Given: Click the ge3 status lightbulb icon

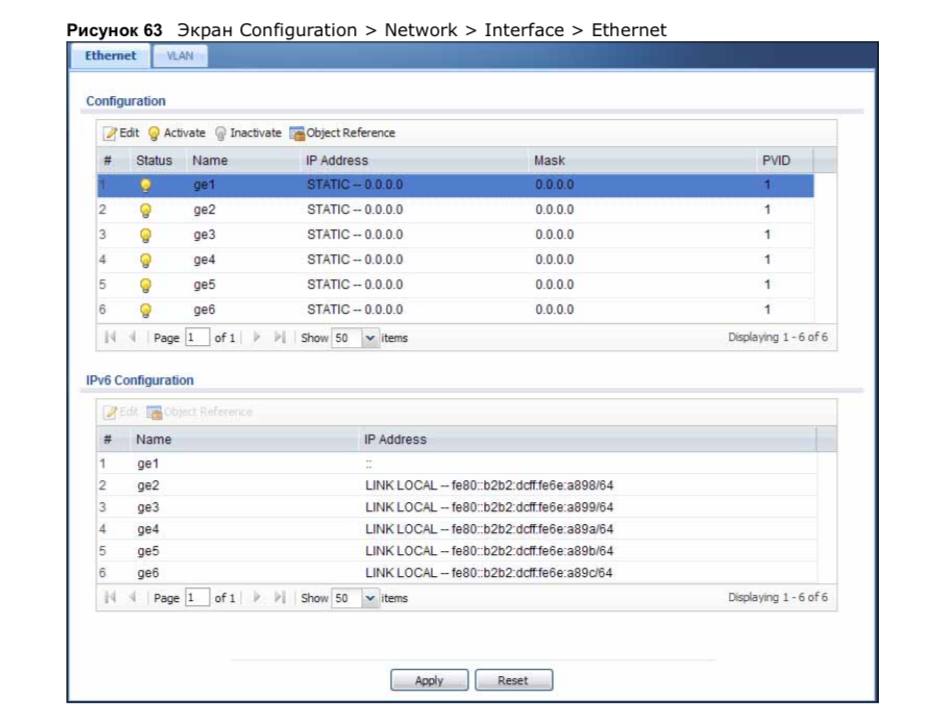Looking at the screenshot, I should (145, 235).
